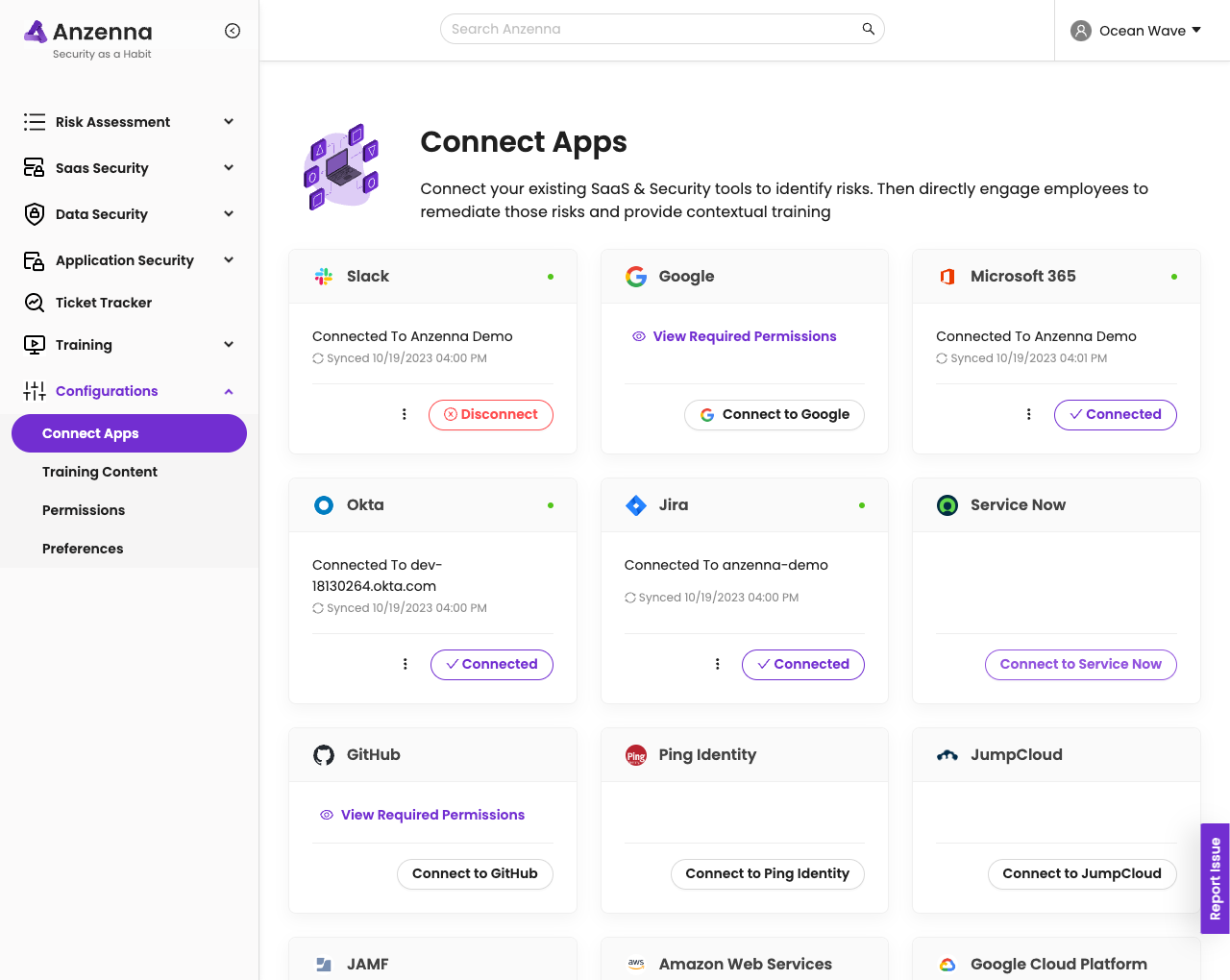Open the Ocean Wave user dropdown
The height and width of the screenshot is (980, 1230).
[1137, 31]
